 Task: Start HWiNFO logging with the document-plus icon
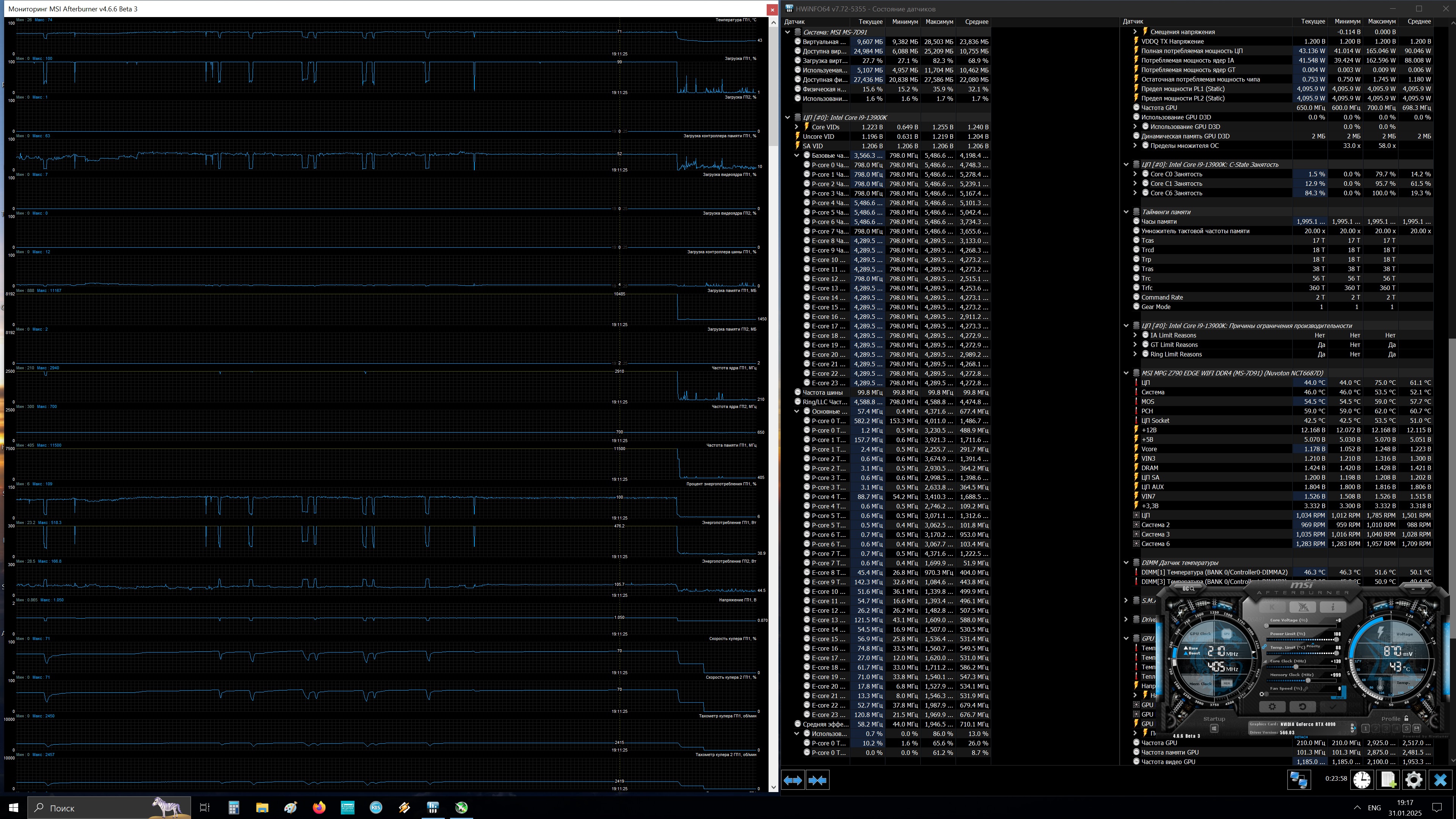pos(1388,780)
